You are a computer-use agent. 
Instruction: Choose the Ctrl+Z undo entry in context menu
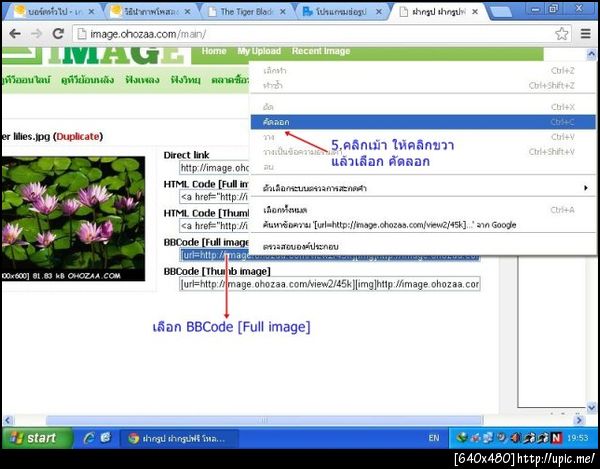click(x=423, y=70)
